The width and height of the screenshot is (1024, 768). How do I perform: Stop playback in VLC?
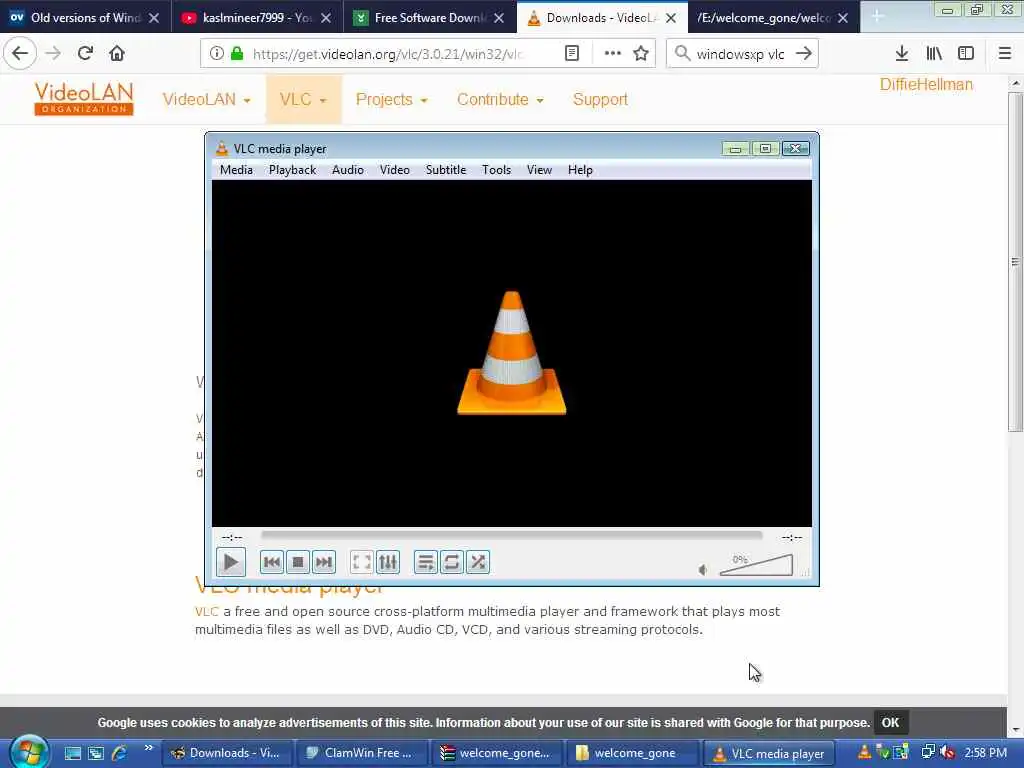pos(298,562)
